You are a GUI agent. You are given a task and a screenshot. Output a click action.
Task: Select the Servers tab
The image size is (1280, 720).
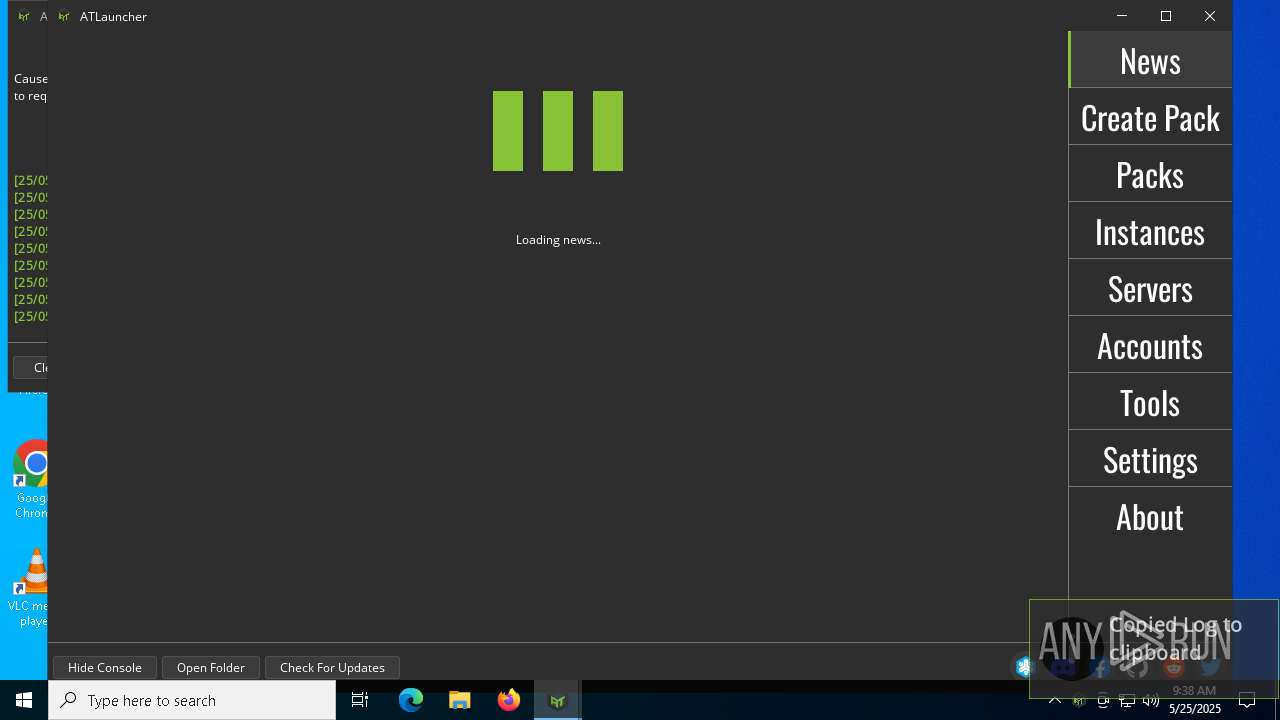point(1150,288)
